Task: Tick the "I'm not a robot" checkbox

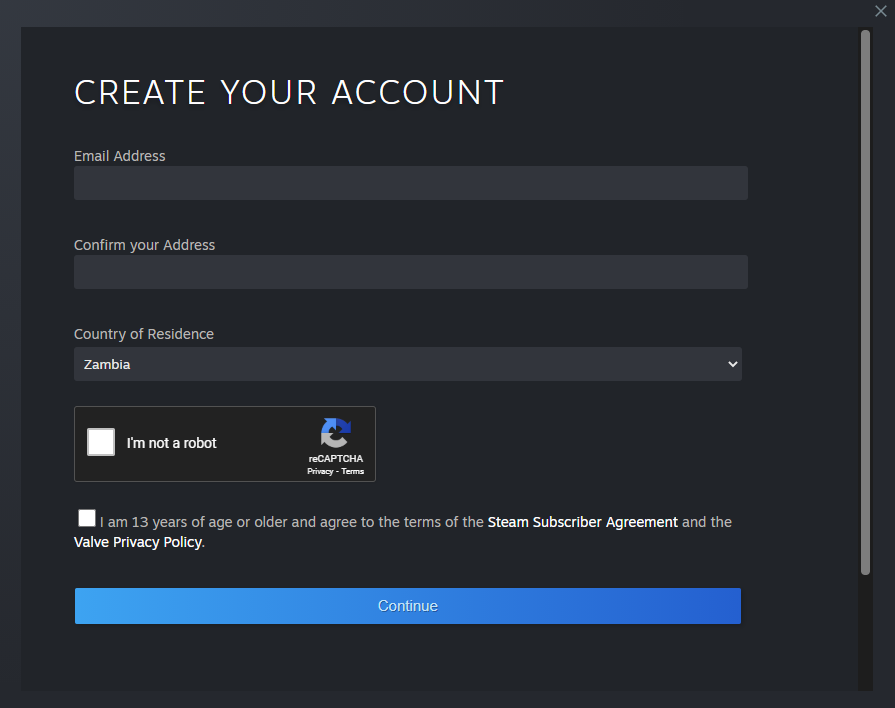Action: coord(101,442)
